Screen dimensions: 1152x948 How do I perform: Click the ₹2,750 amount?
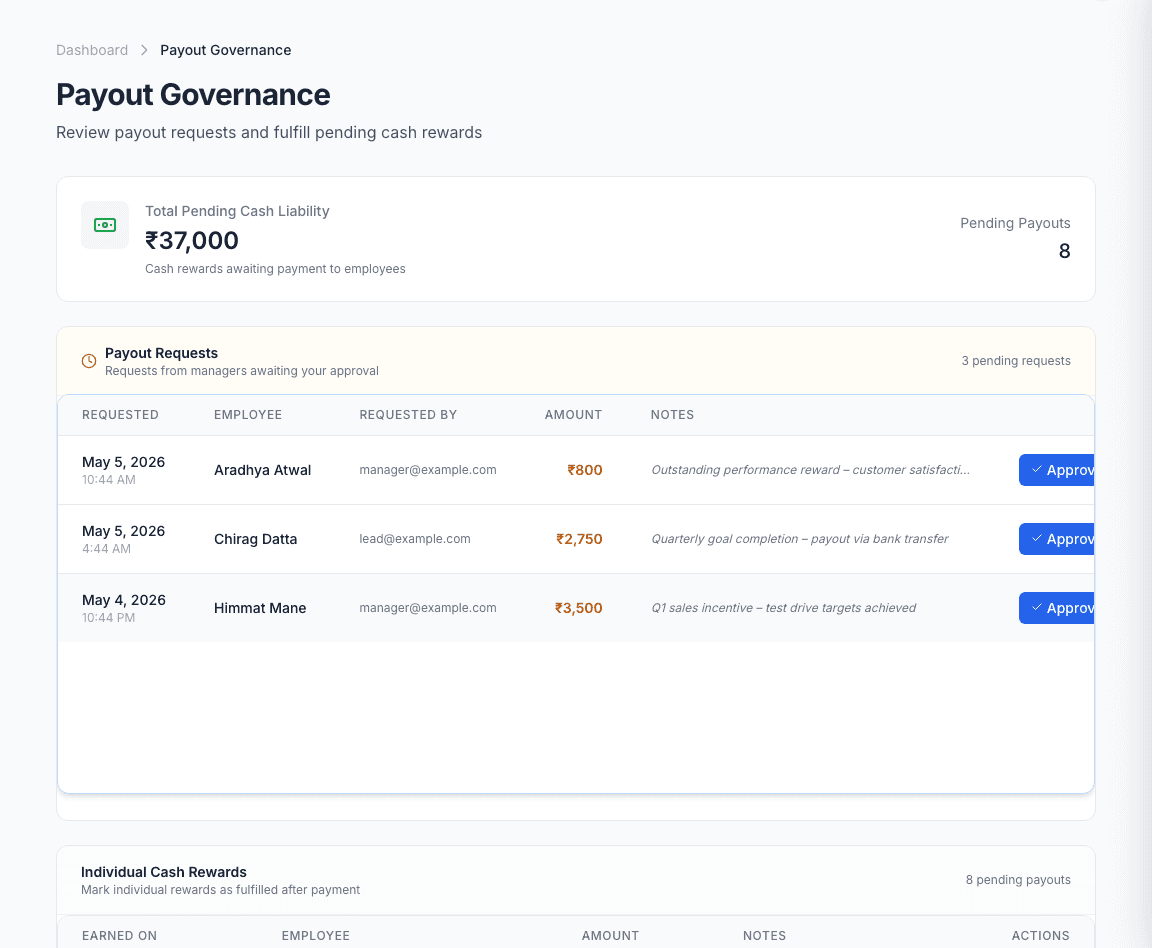[579, 539]
